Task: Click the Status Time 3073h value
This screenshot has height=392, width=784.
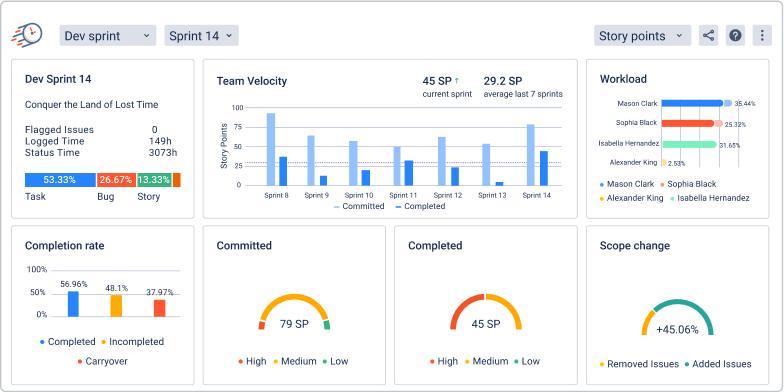Action: coord(162,152)
